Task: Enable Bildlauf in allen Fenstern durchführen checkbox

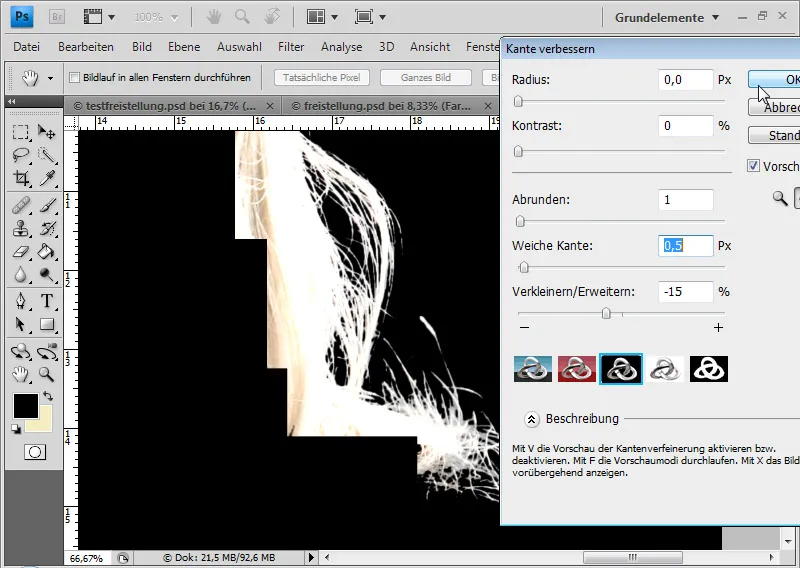Action: [74, 78]
